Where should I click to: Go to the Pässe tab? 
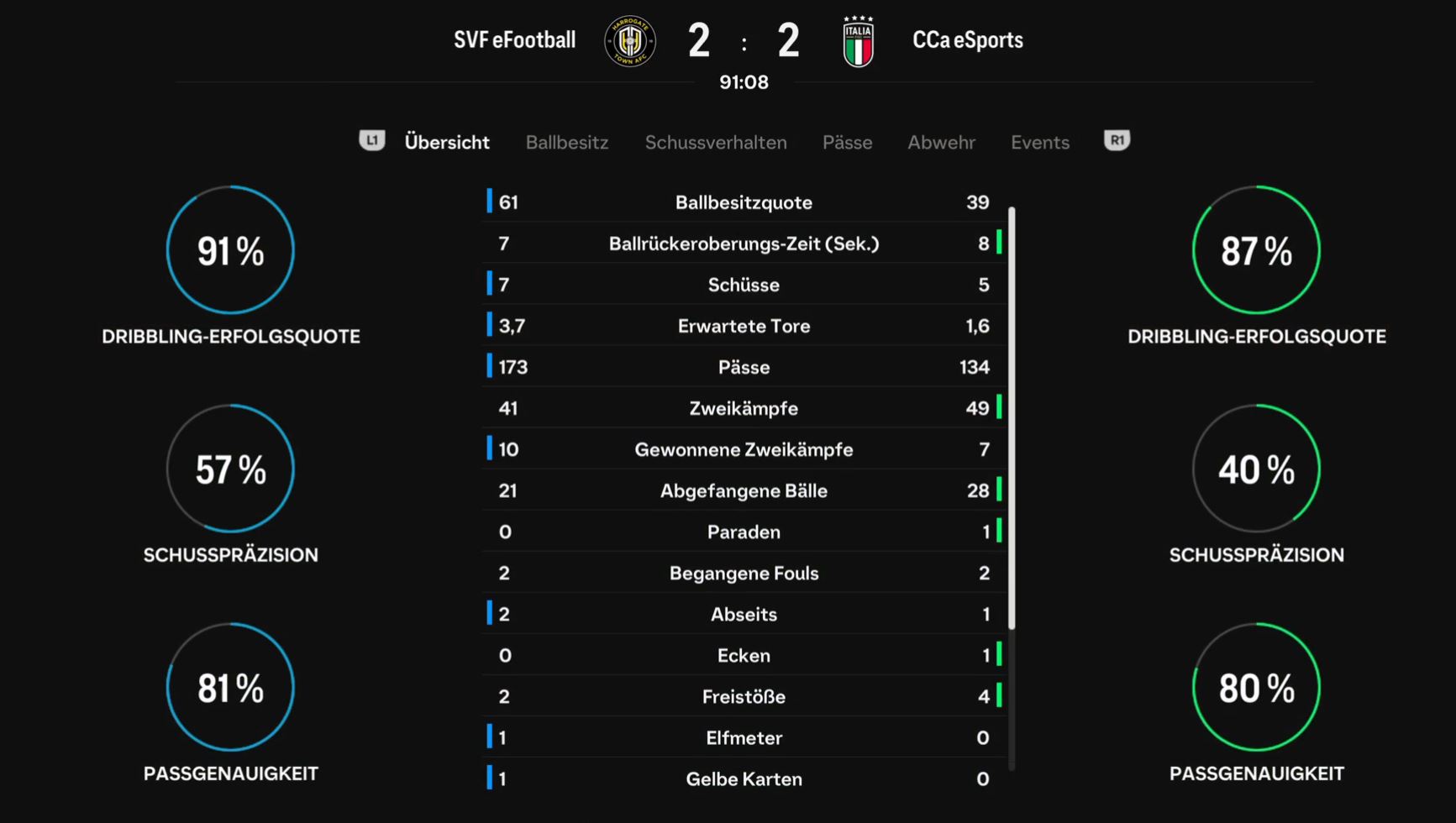pyautogui.click(x=847, y=142)
